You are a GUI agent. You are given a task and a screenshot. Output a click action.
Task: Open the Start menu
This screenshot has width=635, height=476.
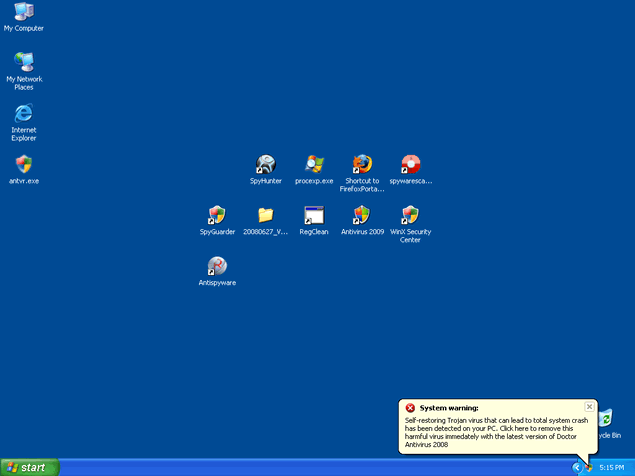[30, 467]
